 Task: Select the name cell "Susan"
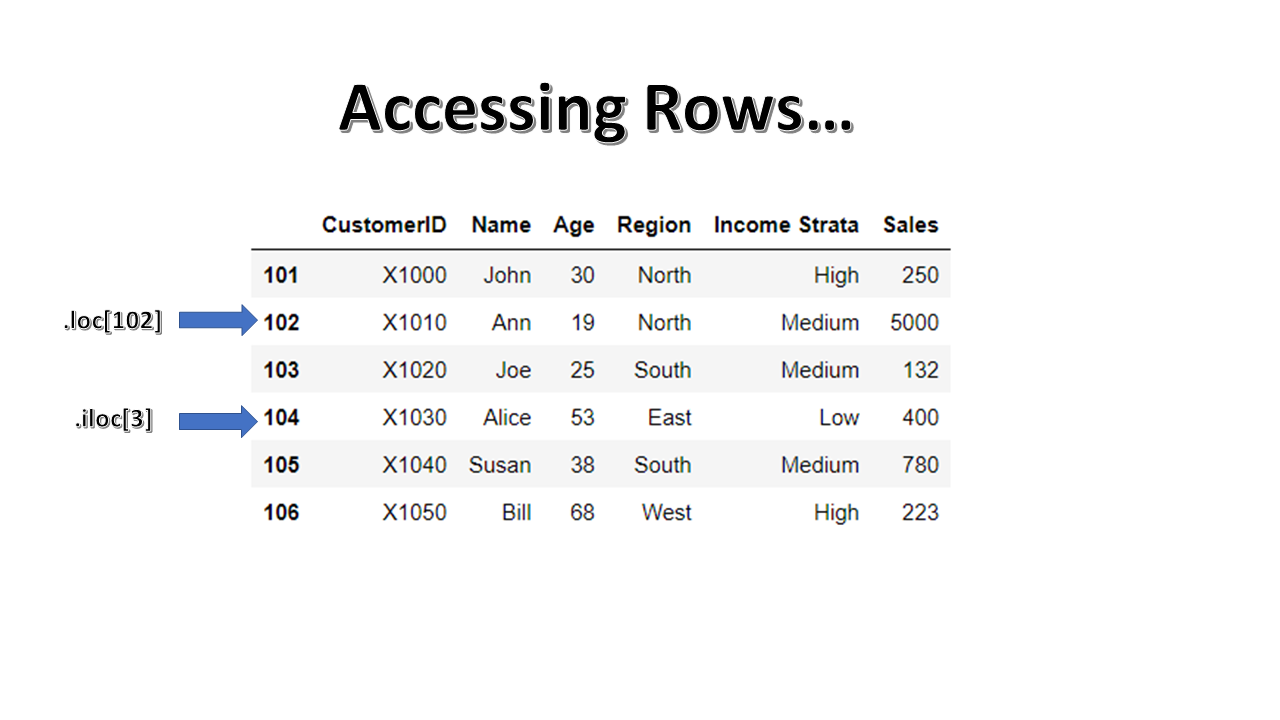pos(500,465)
